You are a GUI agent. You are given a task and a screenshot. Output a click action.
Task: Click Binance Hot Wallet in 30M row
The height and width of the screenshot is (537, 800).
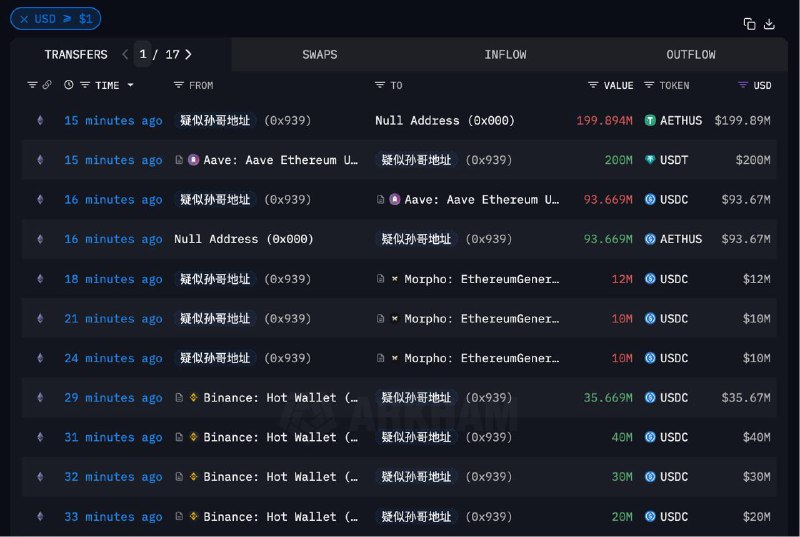coord(281,477)
